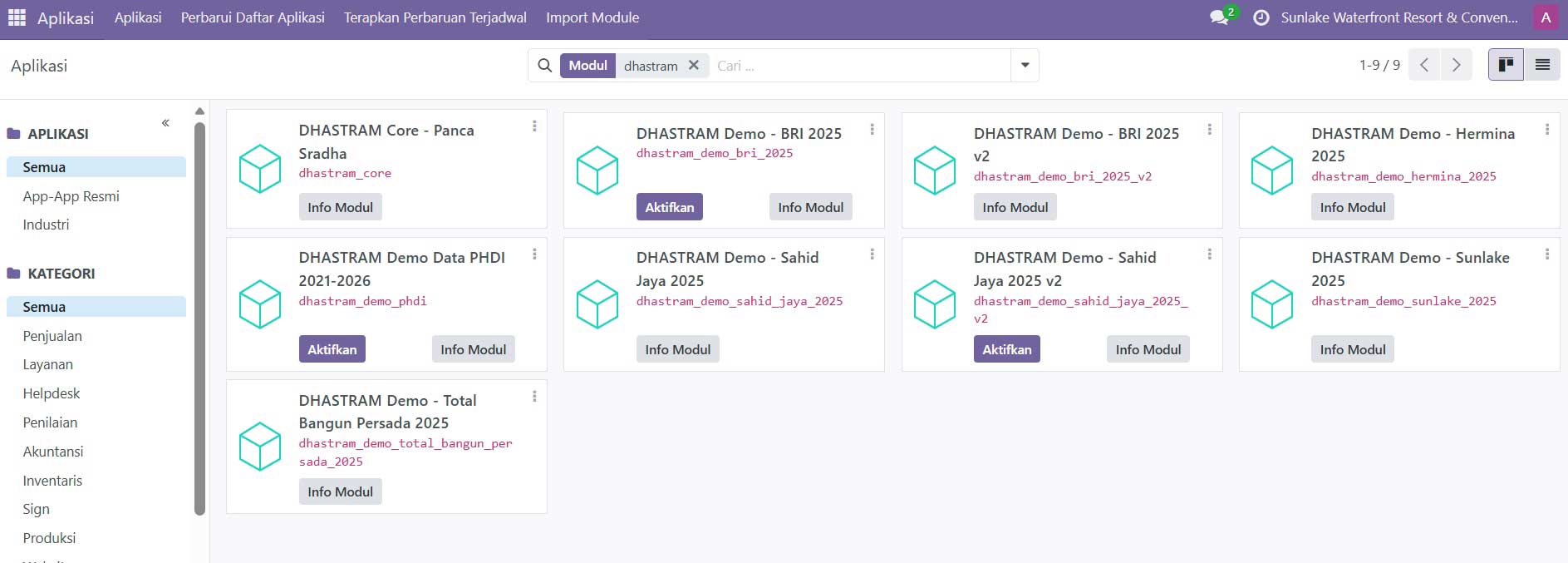Screen dimensions: 1568x563
Task: Open the Aplikasi menu item in top bar
Action: (x=138, y=17)
